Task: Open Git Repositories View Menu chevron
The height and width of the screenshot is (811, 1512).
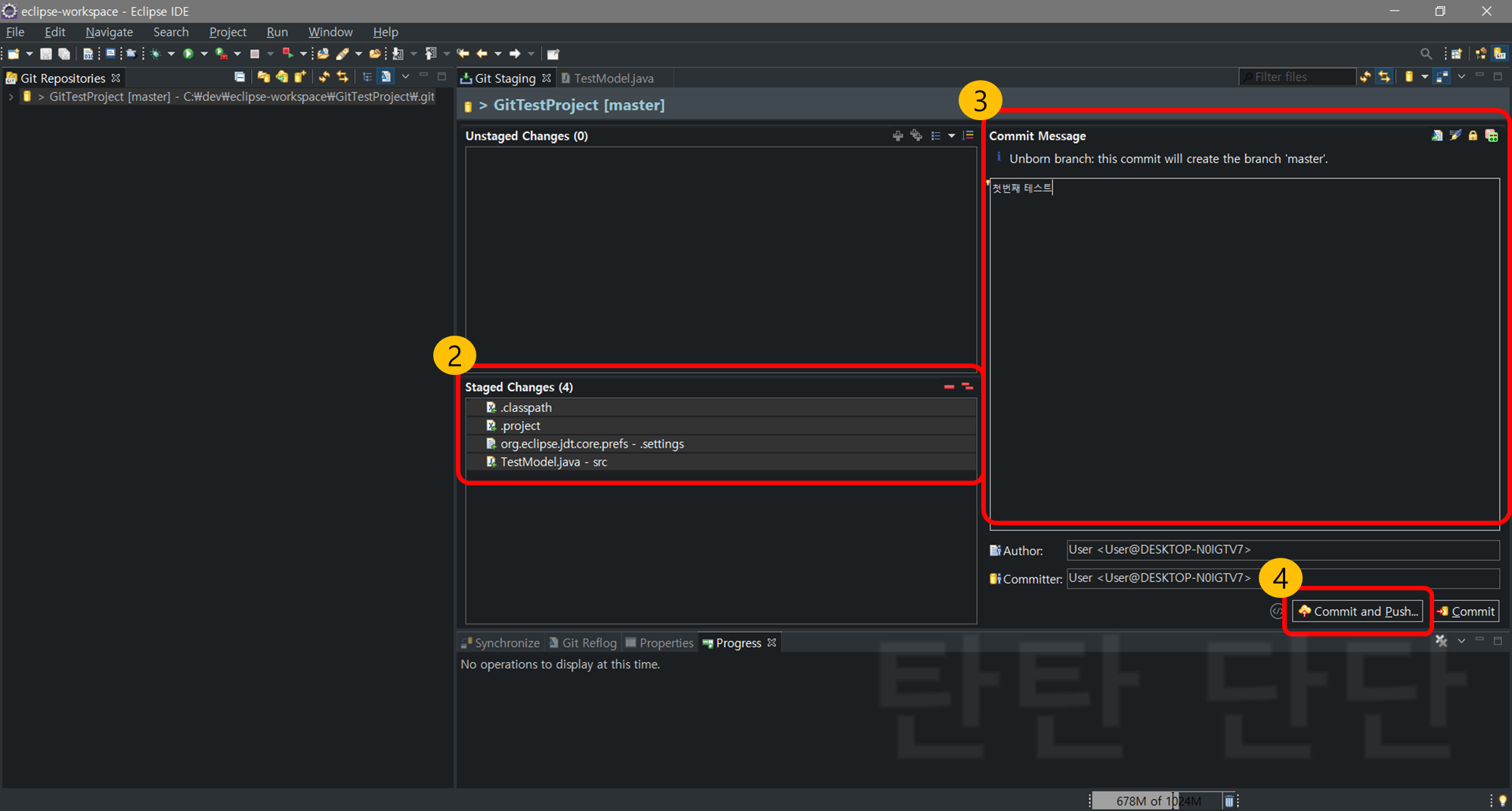Action: click(x=405, y=76)
